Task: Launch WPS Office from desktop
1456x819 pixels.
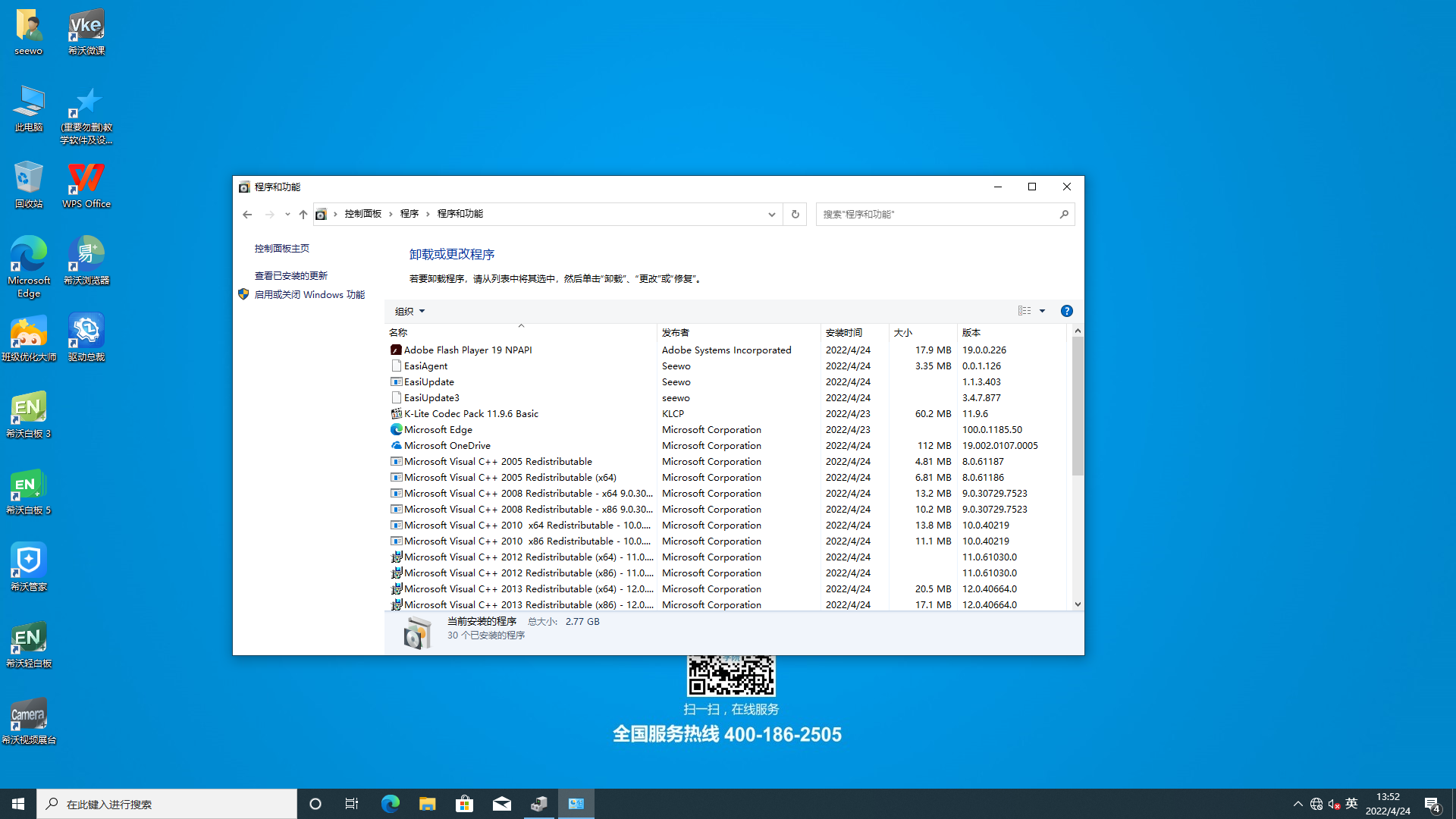Action: point(86,186)
